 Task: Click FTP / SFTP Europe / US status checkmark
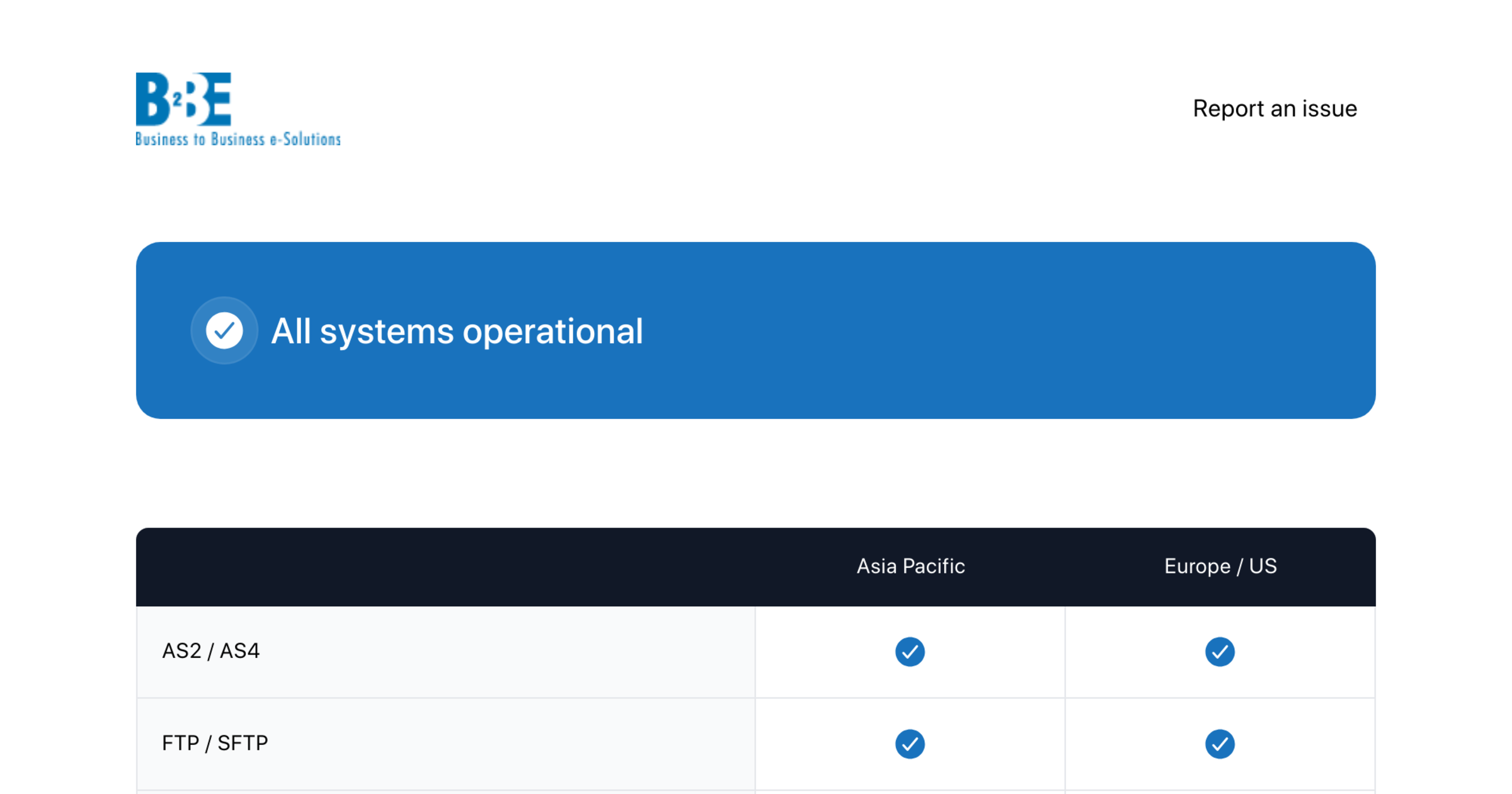pos(1220,744)
